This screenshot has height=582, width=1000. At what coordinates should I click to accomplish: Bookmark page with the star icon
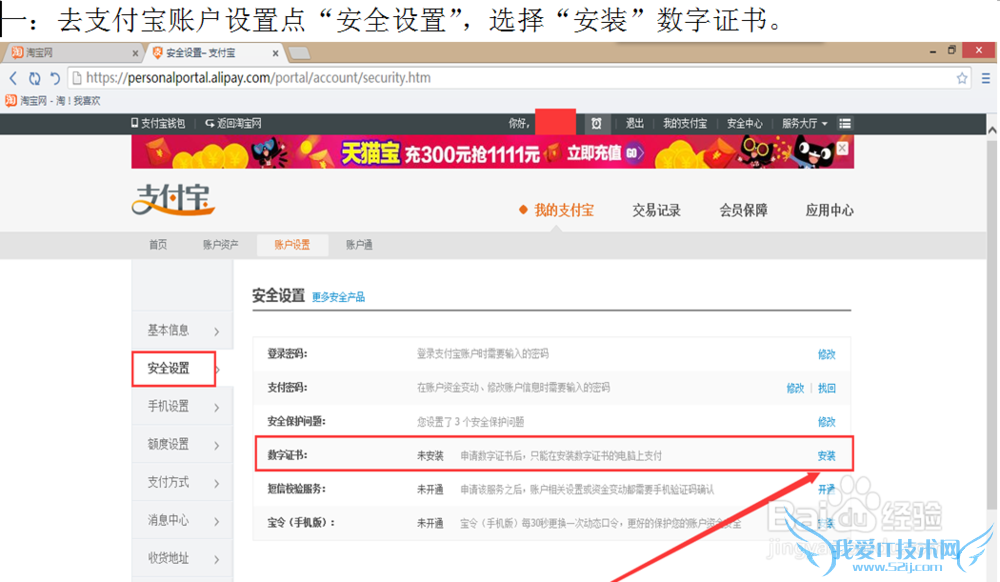click(962, 78)
